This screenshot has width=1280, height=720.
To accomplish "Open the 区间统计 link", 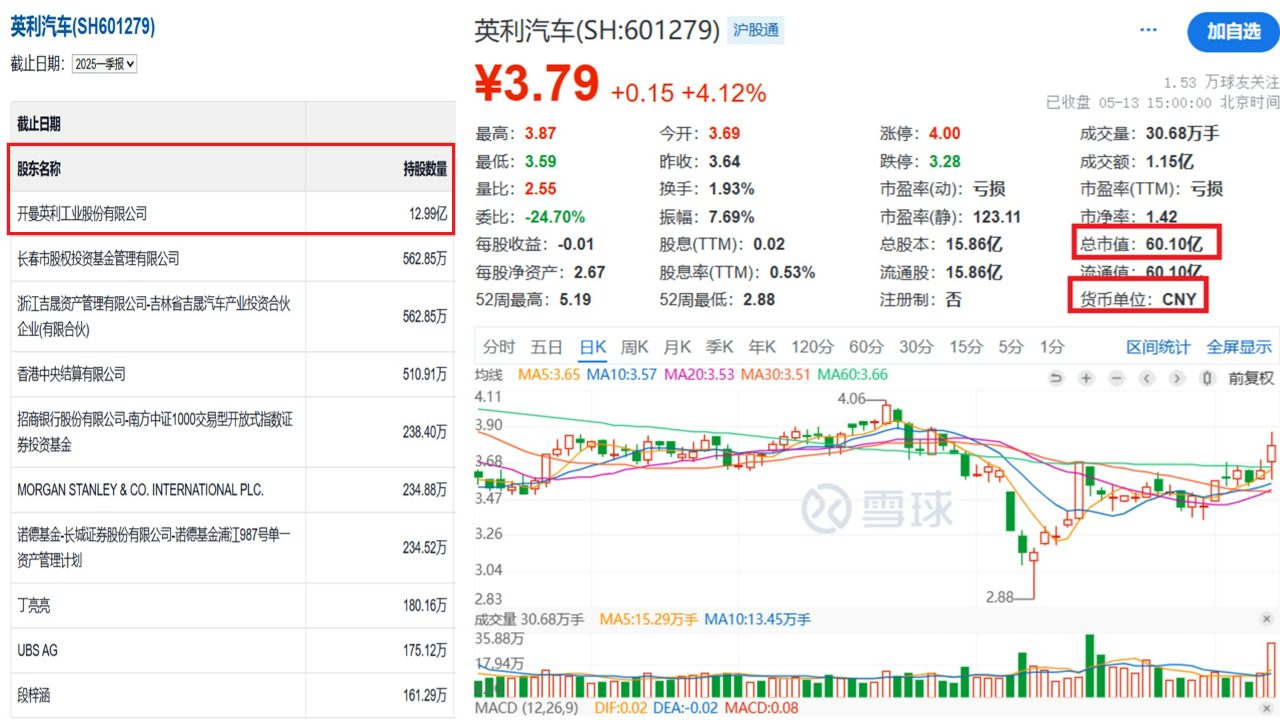I will [1158, 347].
